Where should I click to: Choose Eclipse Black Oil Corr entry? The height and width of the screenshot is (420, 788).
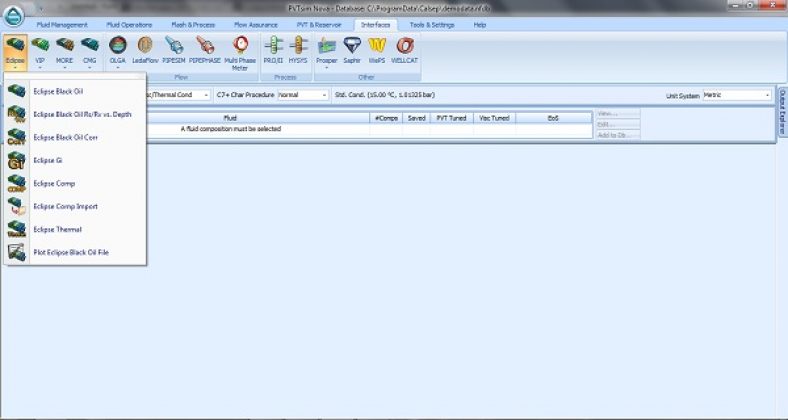click(75, 137)
